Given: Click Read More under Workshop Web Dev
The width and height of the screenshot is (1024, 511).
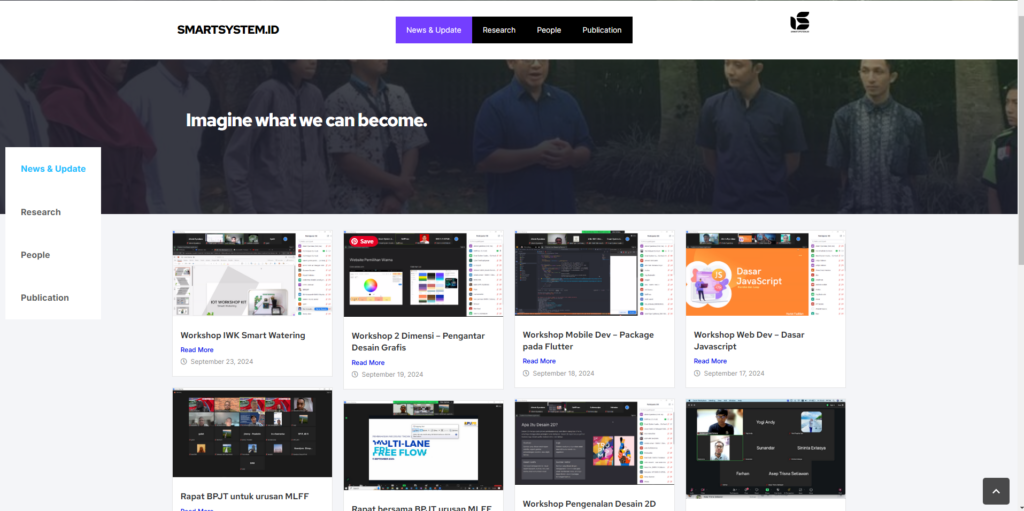Looking at the screenshot, I should 710,361.
